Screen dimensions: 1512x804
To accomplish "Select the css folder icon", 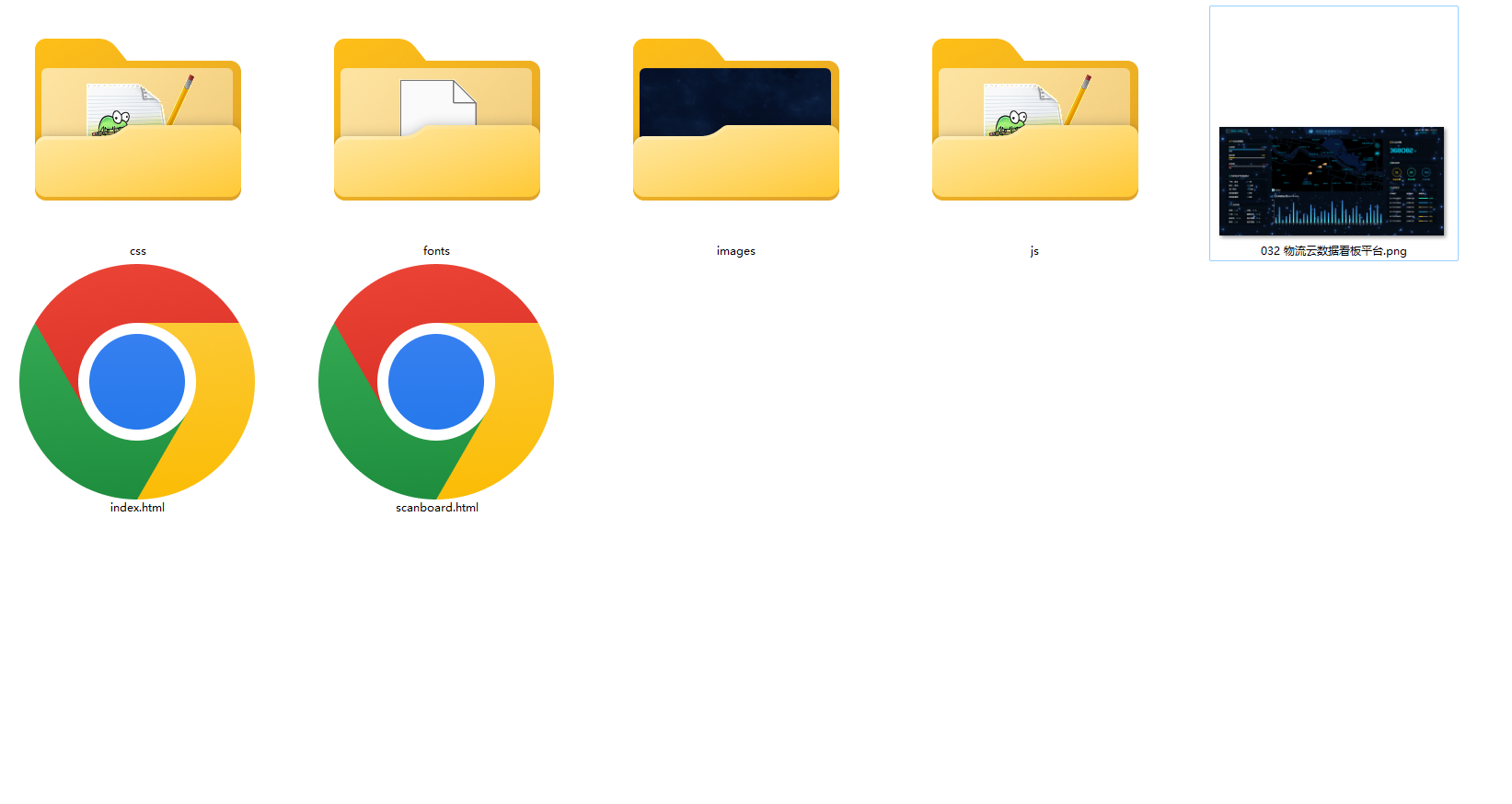I will tap(138, 120).
